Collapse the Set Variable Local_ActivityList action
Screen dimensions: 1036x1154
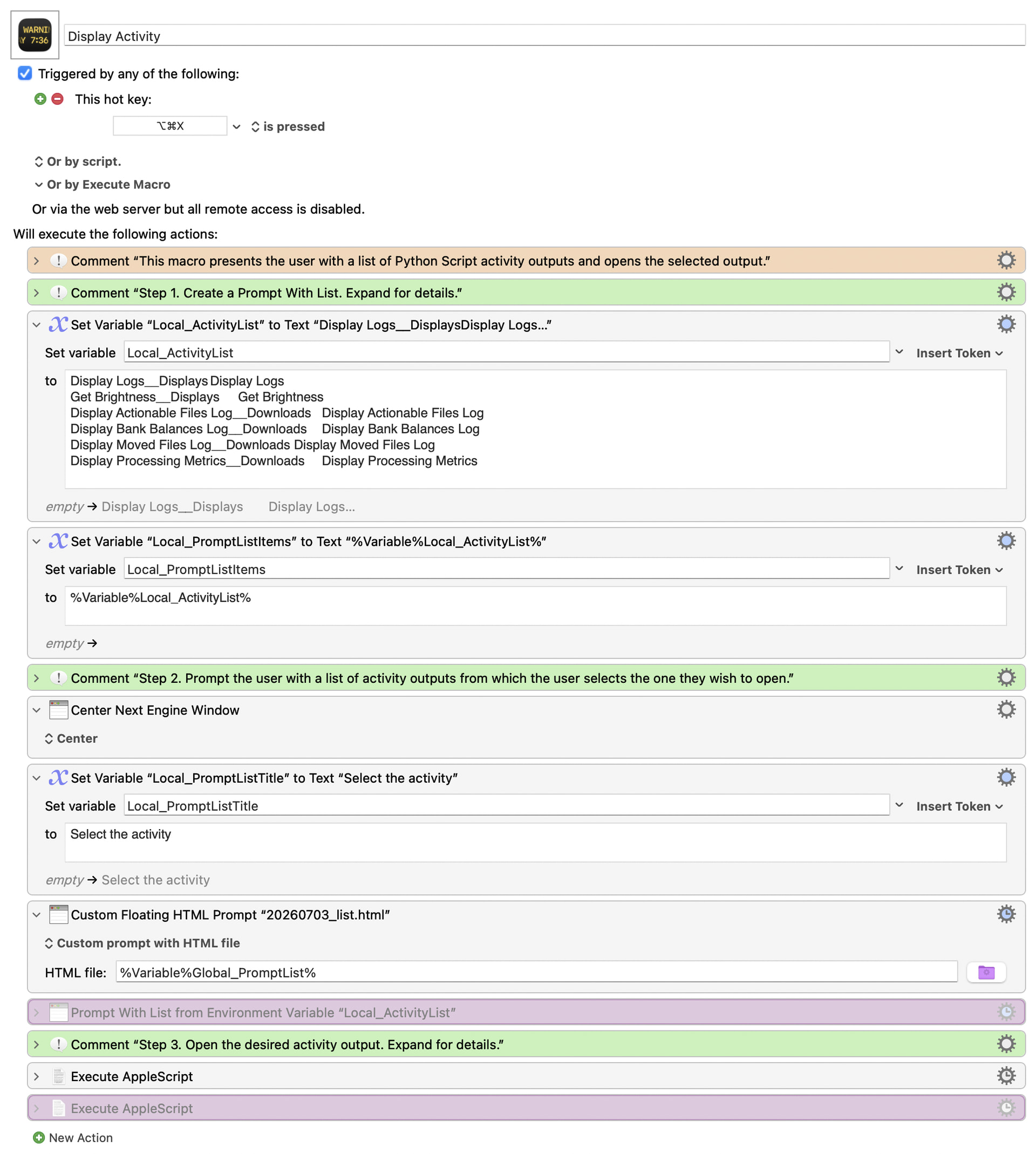pyautogui.click(x=37, y=324)
